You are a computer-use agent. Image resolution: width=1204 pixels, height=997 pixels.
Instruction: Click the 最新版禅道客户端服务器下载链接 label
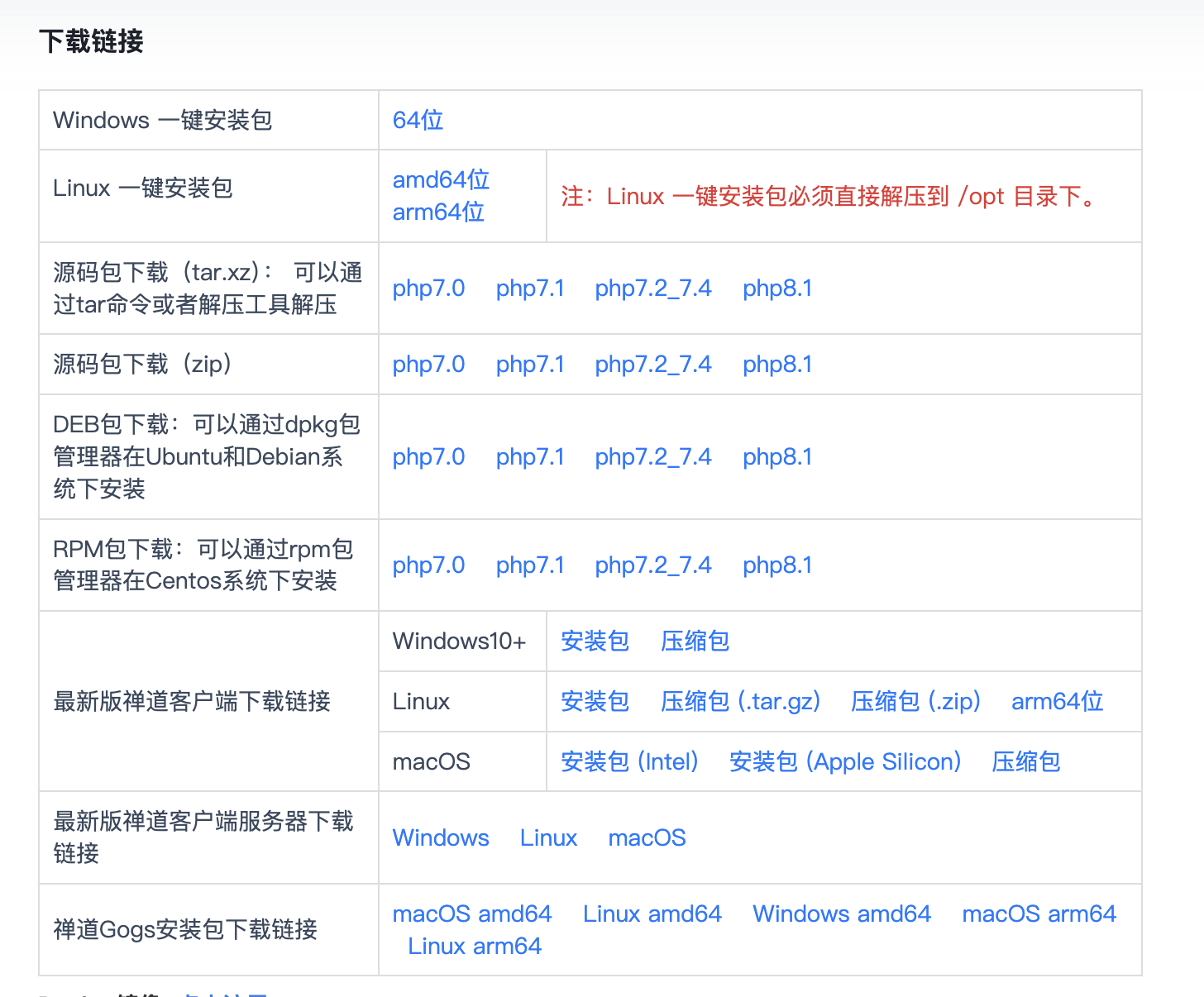(x=203, y=837)
